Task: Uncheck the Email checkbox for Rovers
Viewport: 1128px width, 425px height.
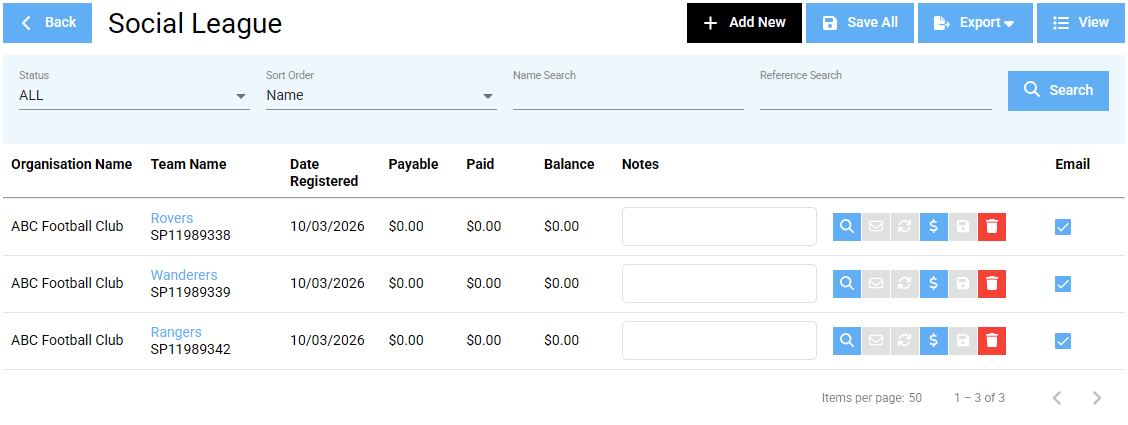Action: click(1063, 227)
